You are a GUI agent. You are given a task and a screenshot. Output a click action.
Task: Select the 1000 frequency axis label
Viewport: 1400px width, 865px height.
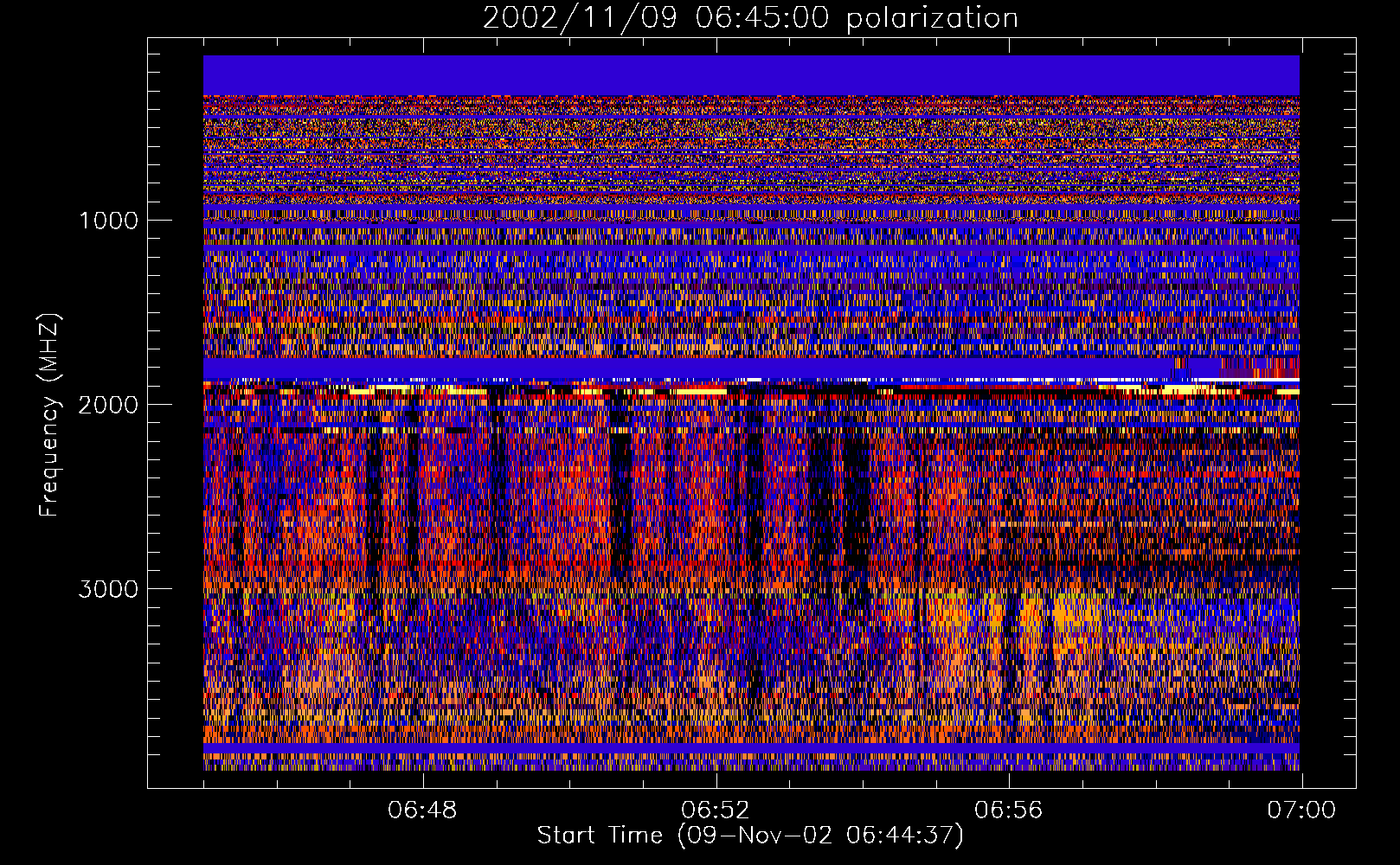click(108, 221)
